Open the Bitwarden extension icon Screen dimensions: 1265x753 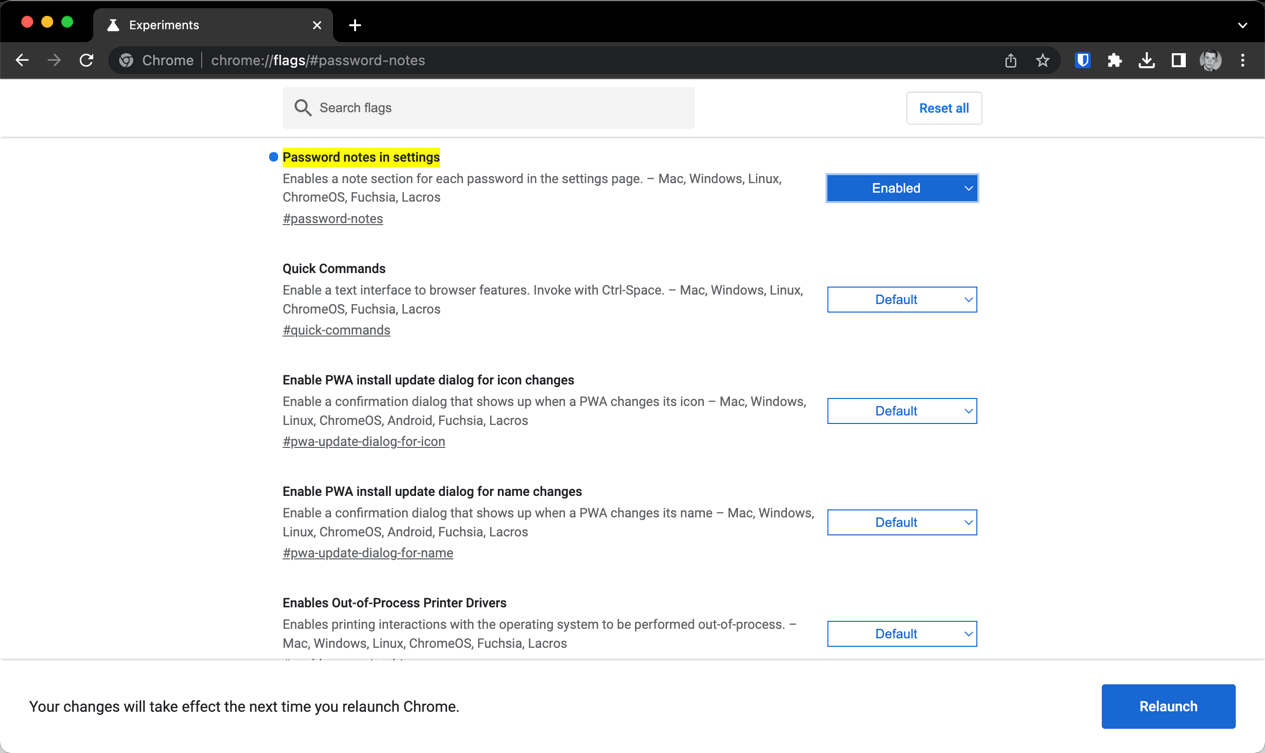(1082, 61)
